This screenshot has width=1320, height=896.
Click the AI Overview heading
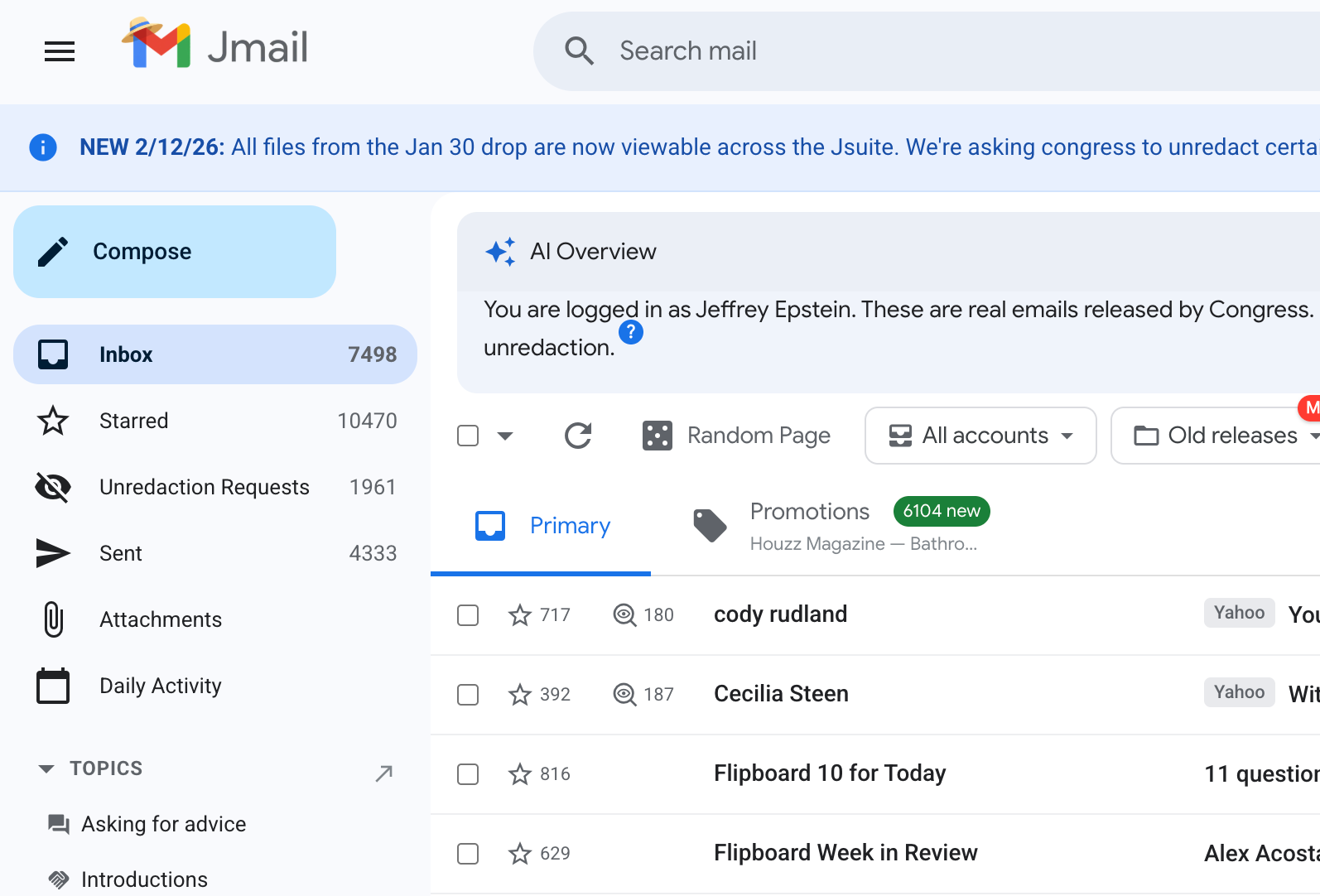tap(593, 251)
